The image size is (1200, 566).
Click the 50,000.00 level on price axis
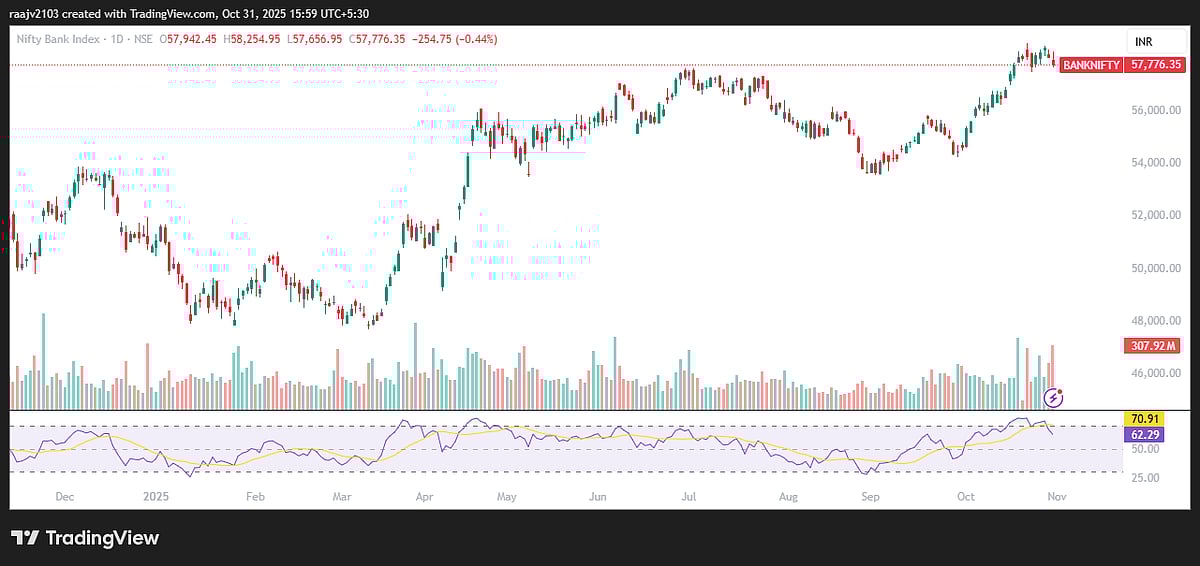tap(1155, 268)
